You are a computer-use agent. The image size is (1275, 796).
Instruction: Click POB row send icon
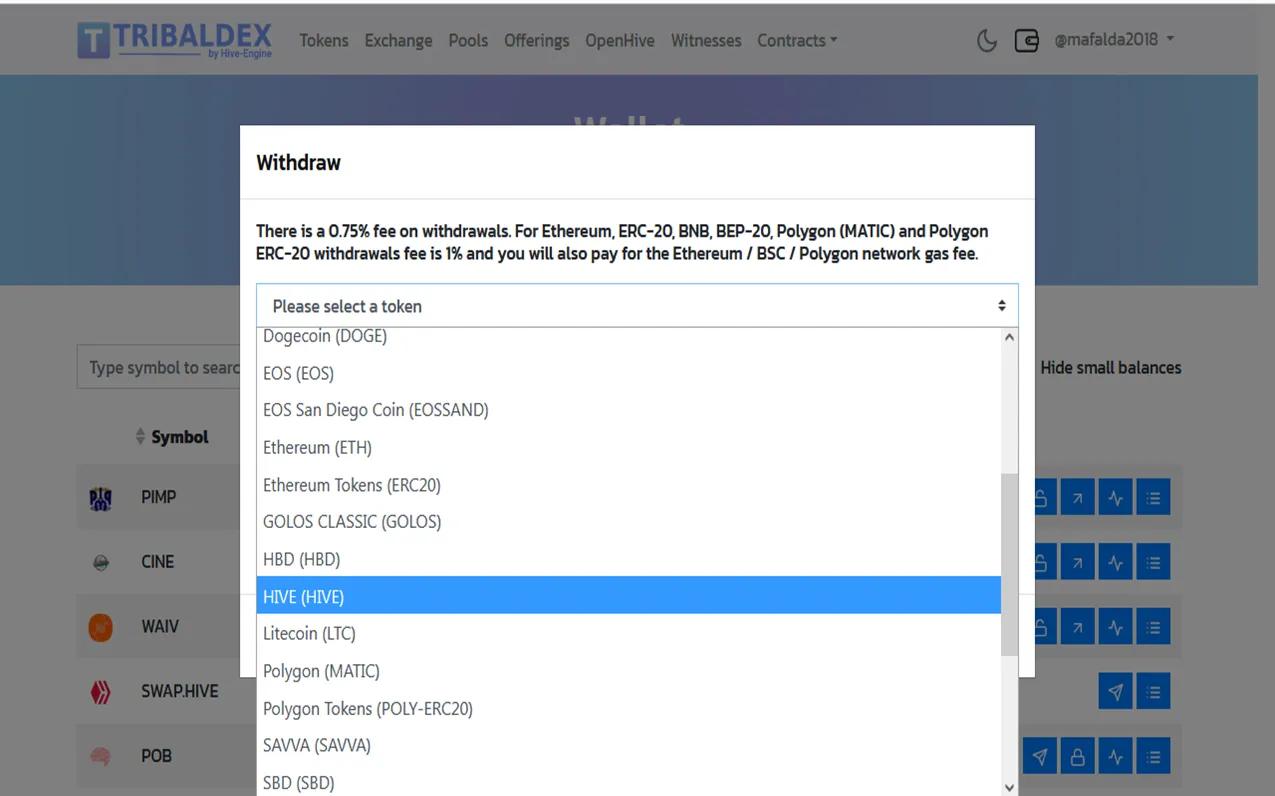1040,756
